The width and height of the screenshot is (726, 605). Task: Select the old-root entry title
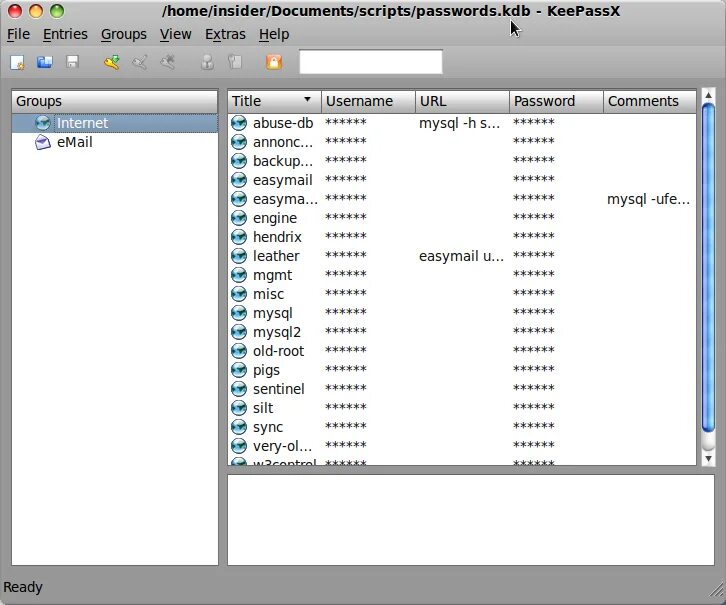[278, 351]
